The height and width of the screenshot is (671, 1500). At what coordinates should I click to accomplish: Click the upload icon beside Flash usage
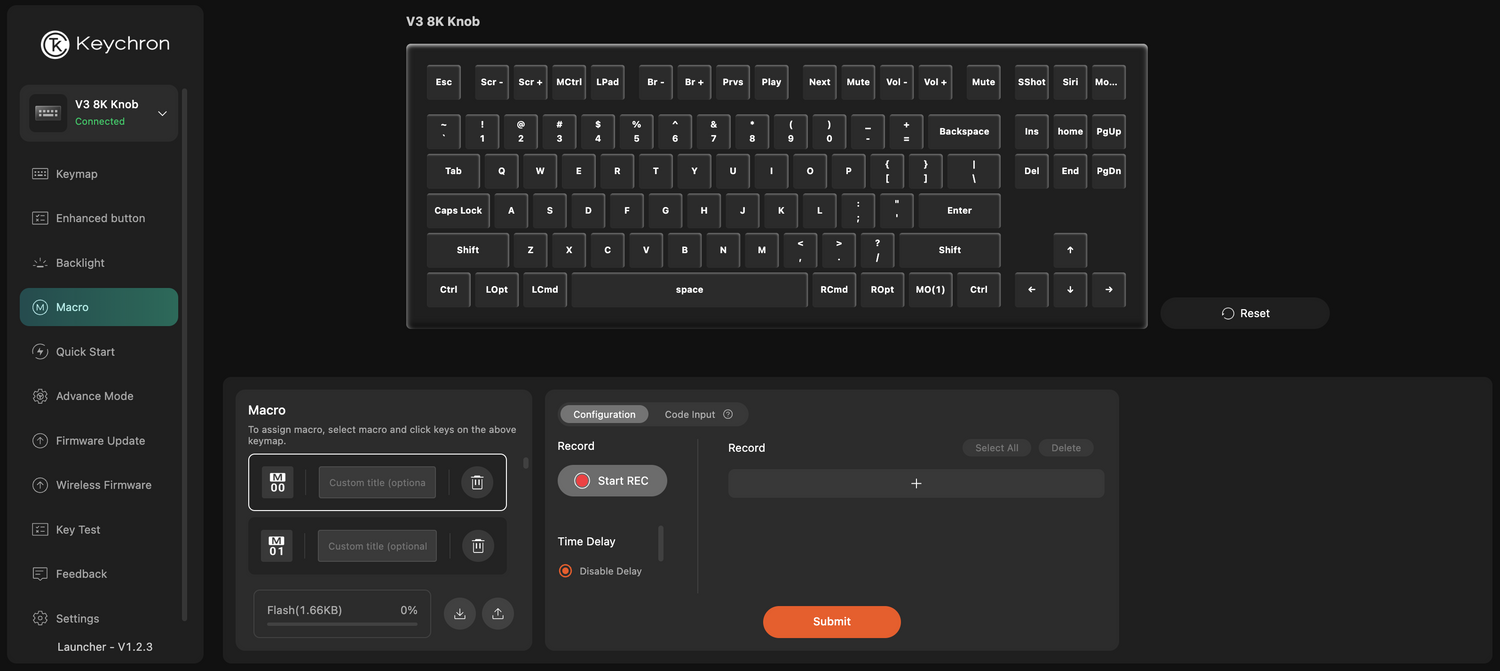click(498, 614)
